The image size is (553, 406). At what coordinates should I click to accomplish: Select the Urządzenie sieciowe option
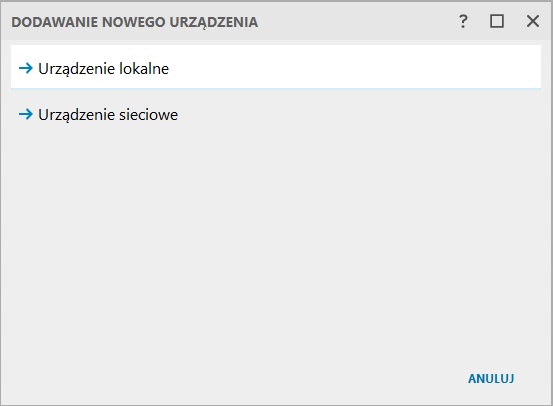pos(276,114)
